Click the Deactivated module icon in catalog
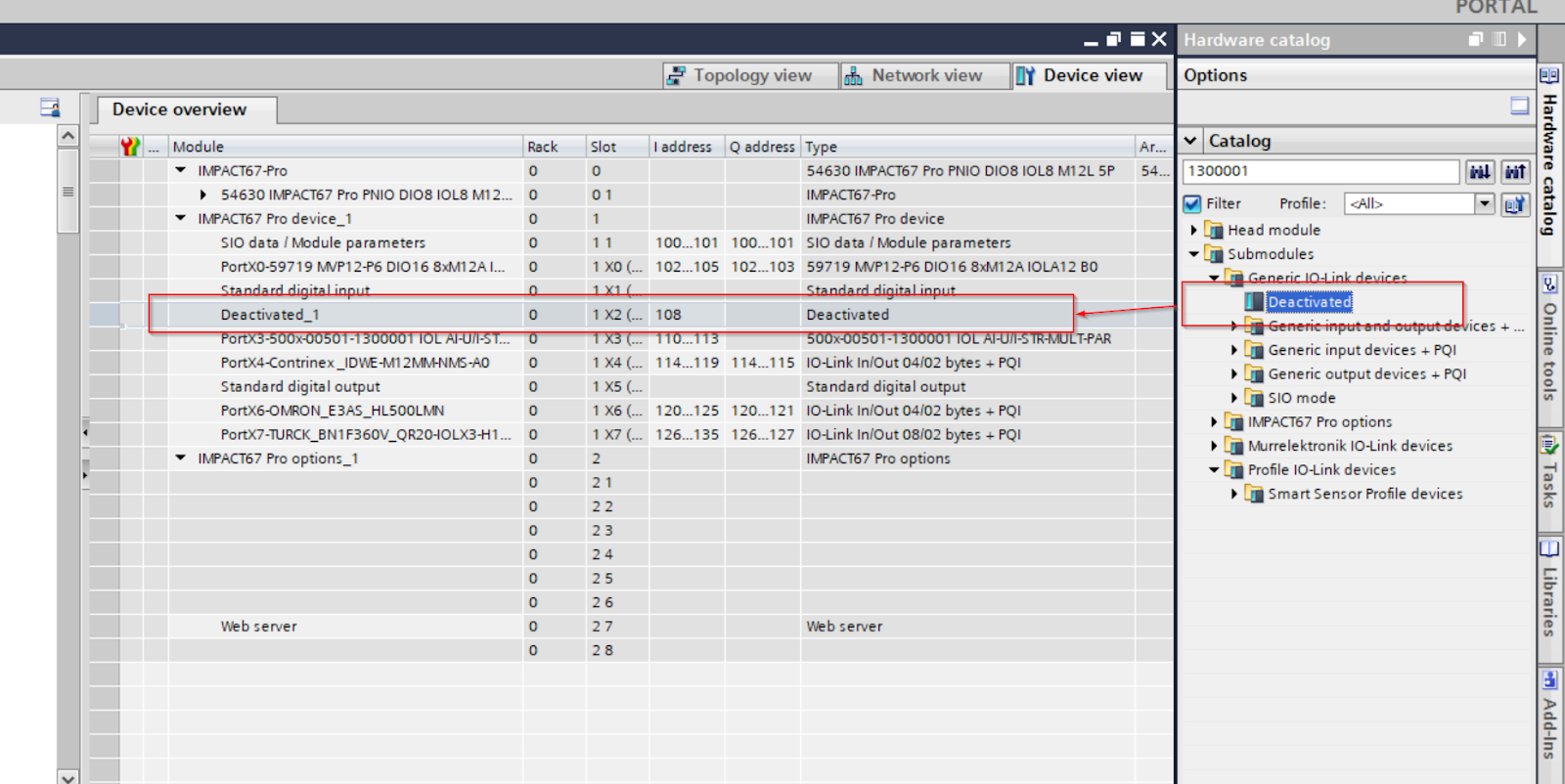This screenshot has width=1565, height=784. pos(1254,302)
